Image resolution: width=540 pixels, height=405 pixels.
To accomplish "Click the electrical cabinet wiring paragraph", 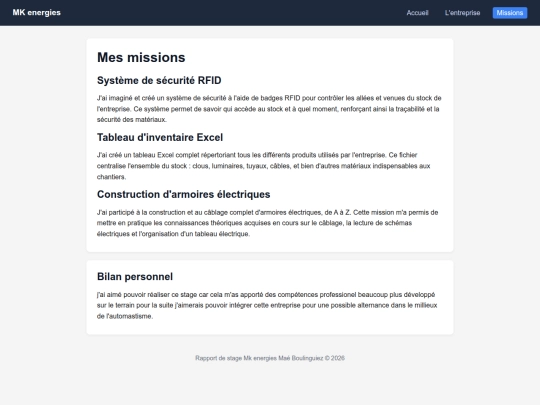I will point(268,223).
